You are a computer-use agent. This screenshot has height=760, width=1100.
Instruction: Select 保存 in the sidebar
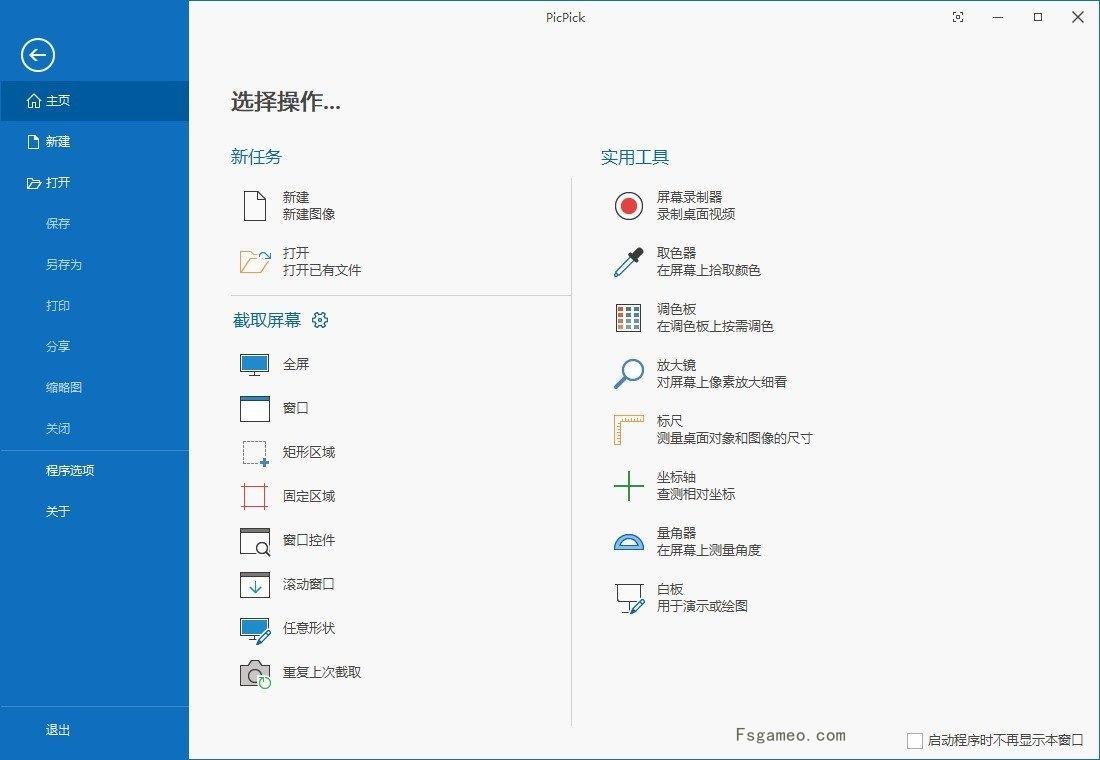(x=58, y=224)
